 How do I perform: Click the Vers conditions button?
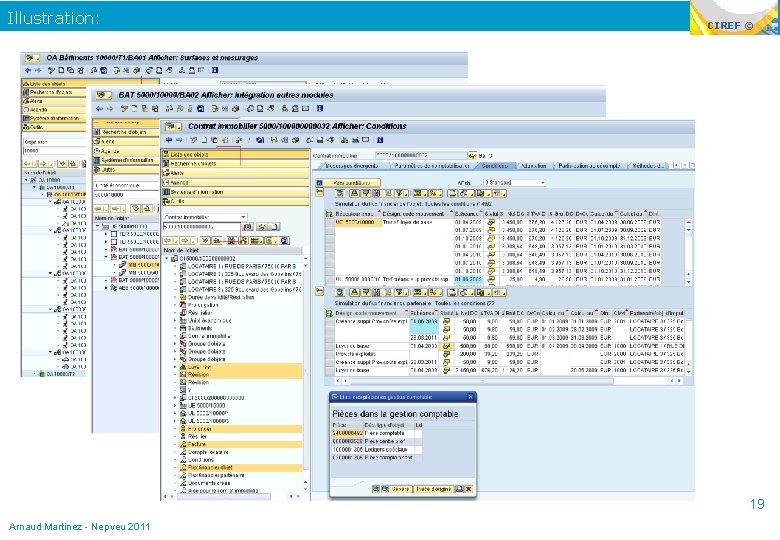(348, 183)
